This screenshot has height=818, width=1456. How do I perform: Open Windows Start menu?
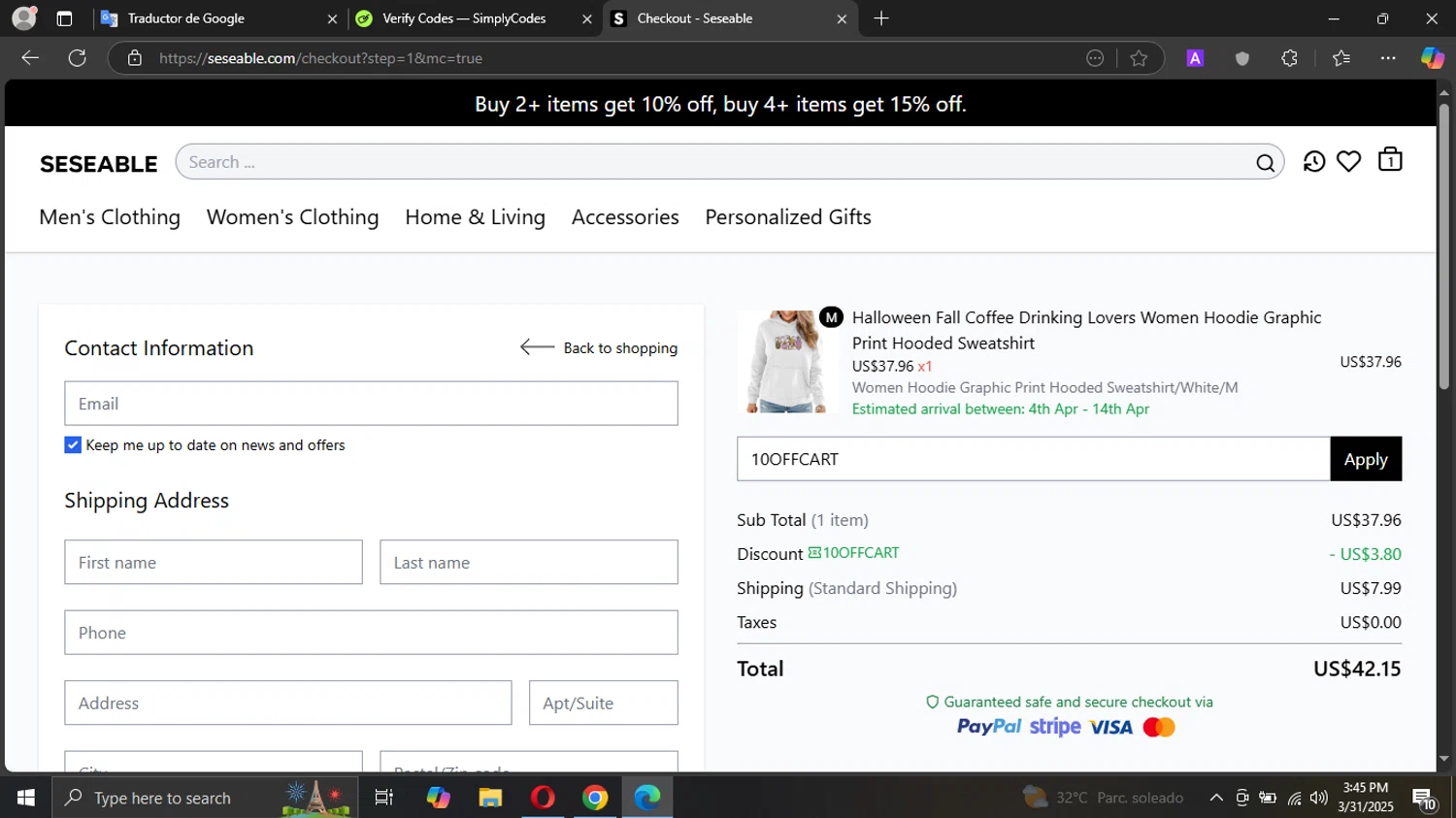coord(26,798)
